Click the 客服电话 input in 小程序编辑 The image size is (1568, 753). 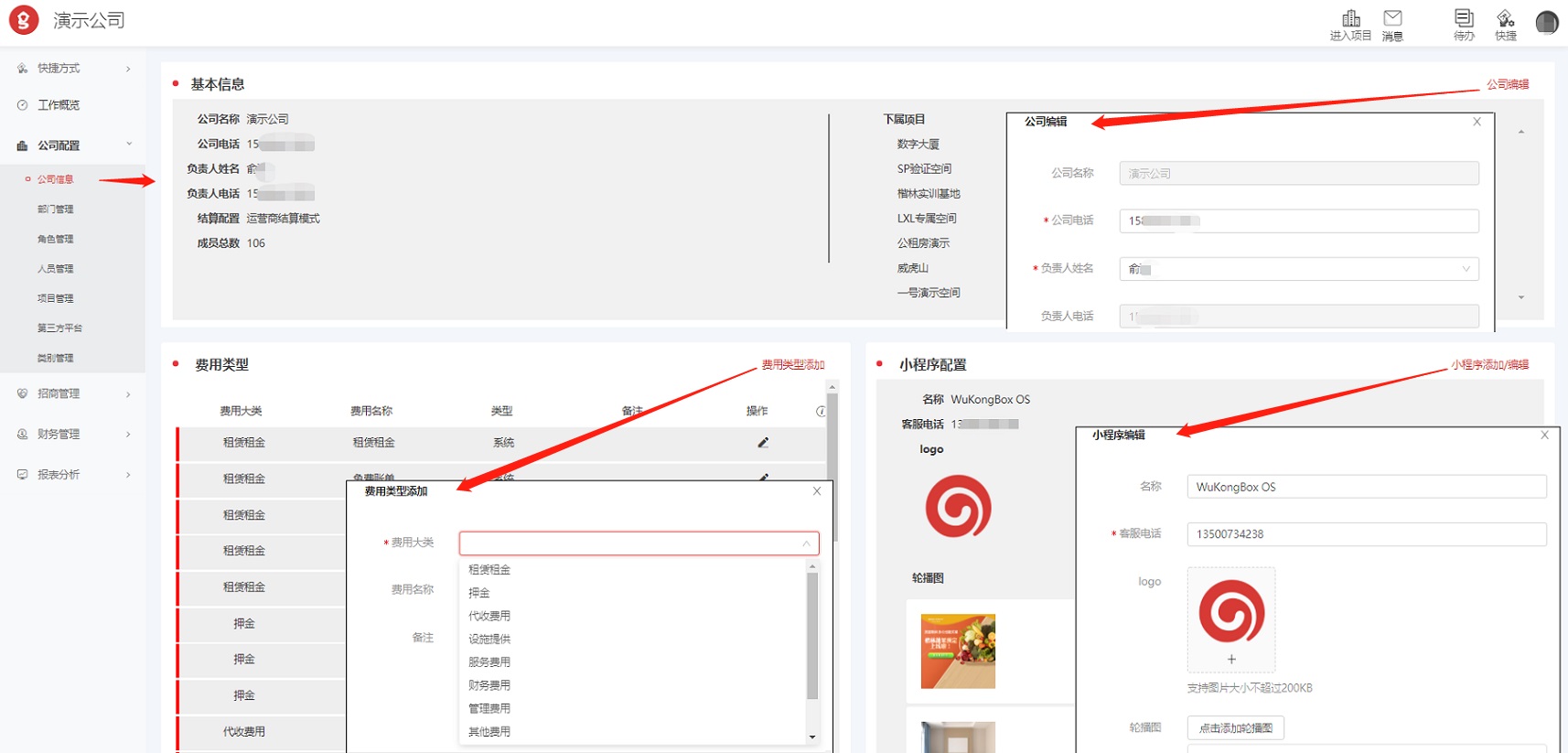coord(1366,534)
